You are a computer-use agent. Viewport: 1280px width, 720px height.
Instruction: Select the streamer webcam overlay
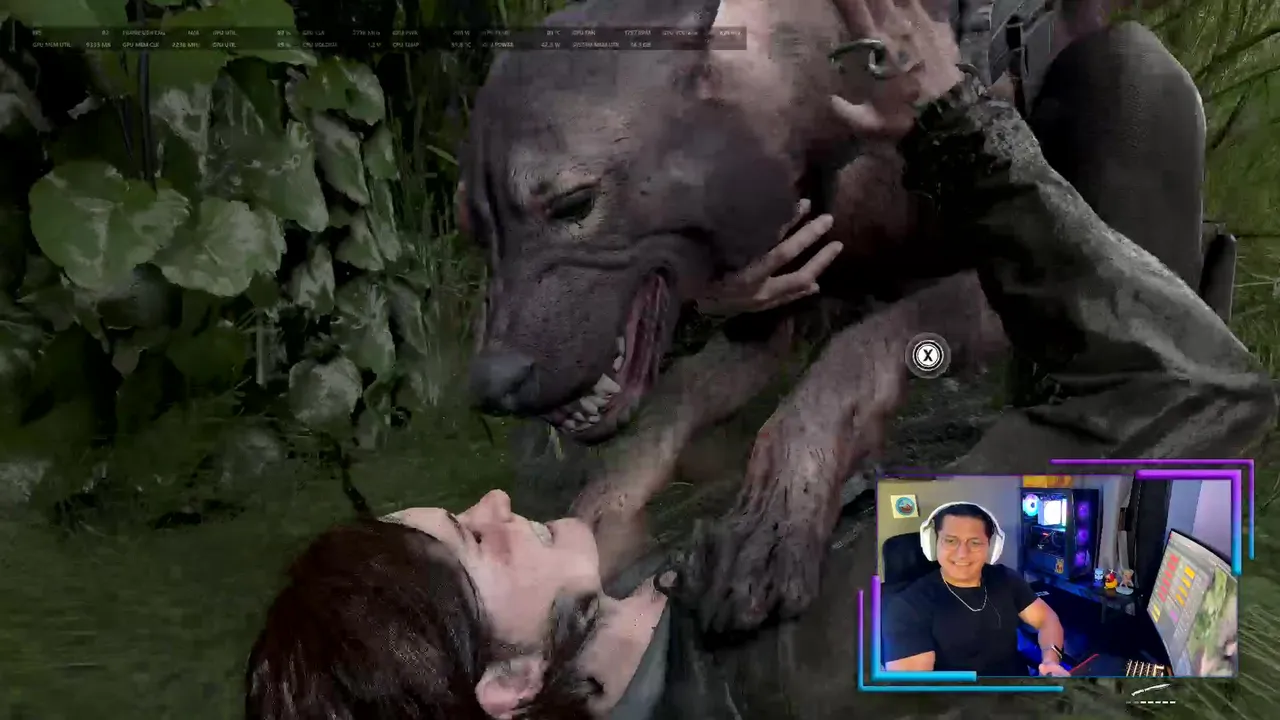pos(1056,575)
